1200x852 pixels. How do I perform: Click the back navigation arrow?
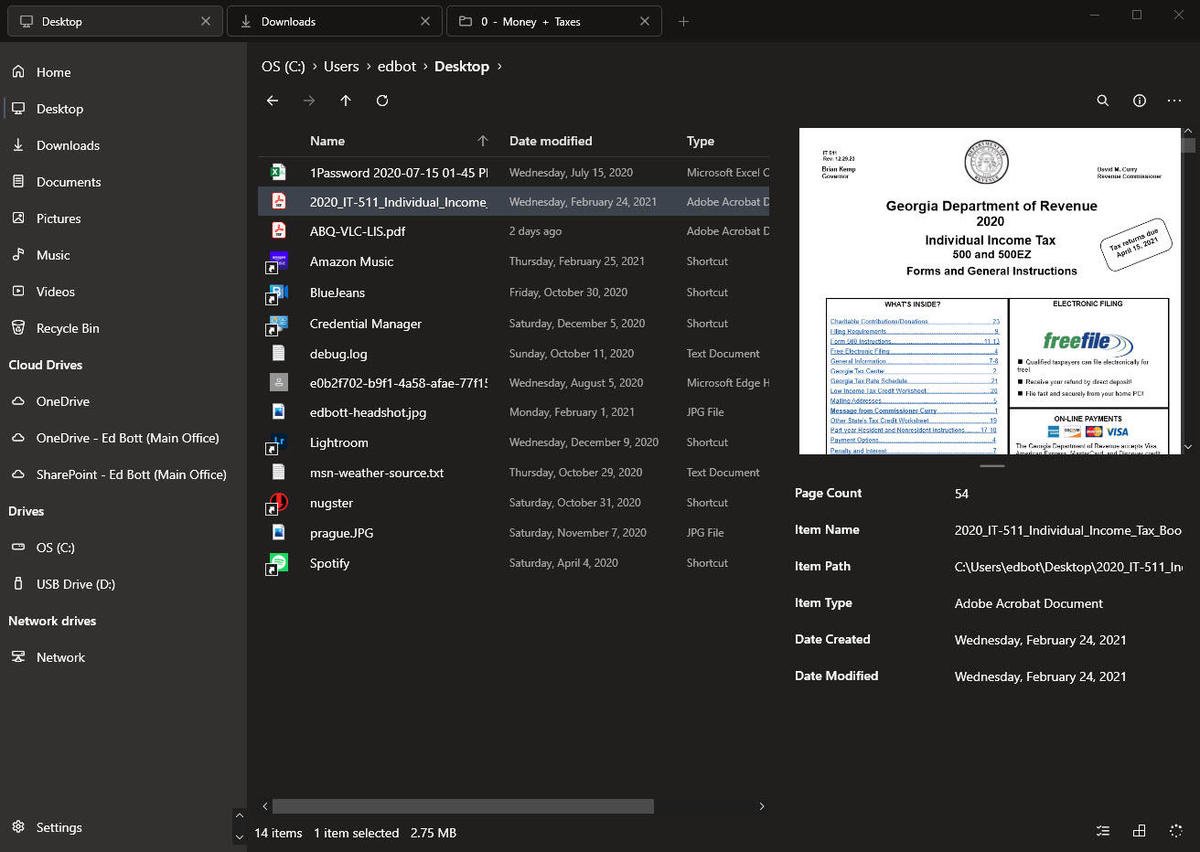point(273,101)
